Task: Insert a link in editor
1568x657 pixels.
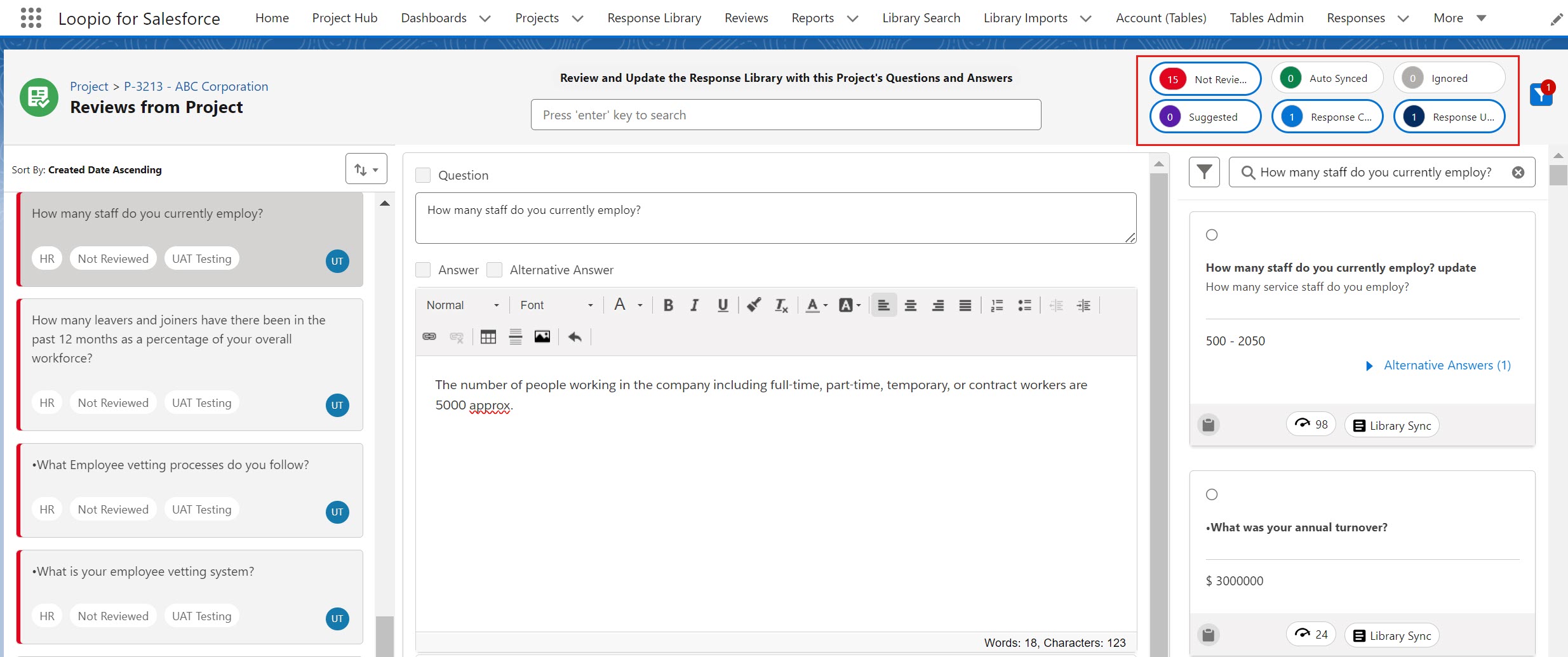Action: click(x=429, y=336)
